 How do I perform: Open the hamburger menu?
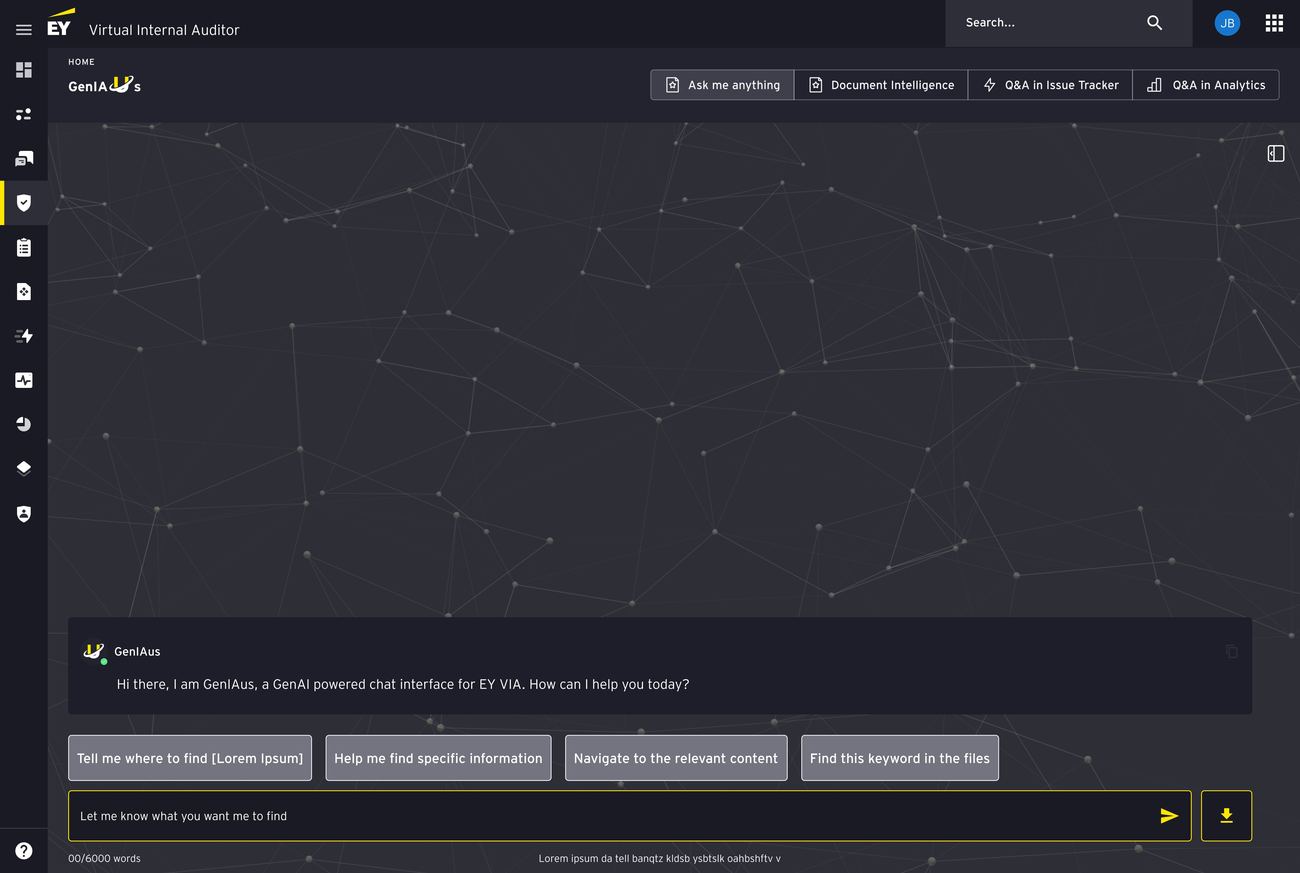pos(24,30)
